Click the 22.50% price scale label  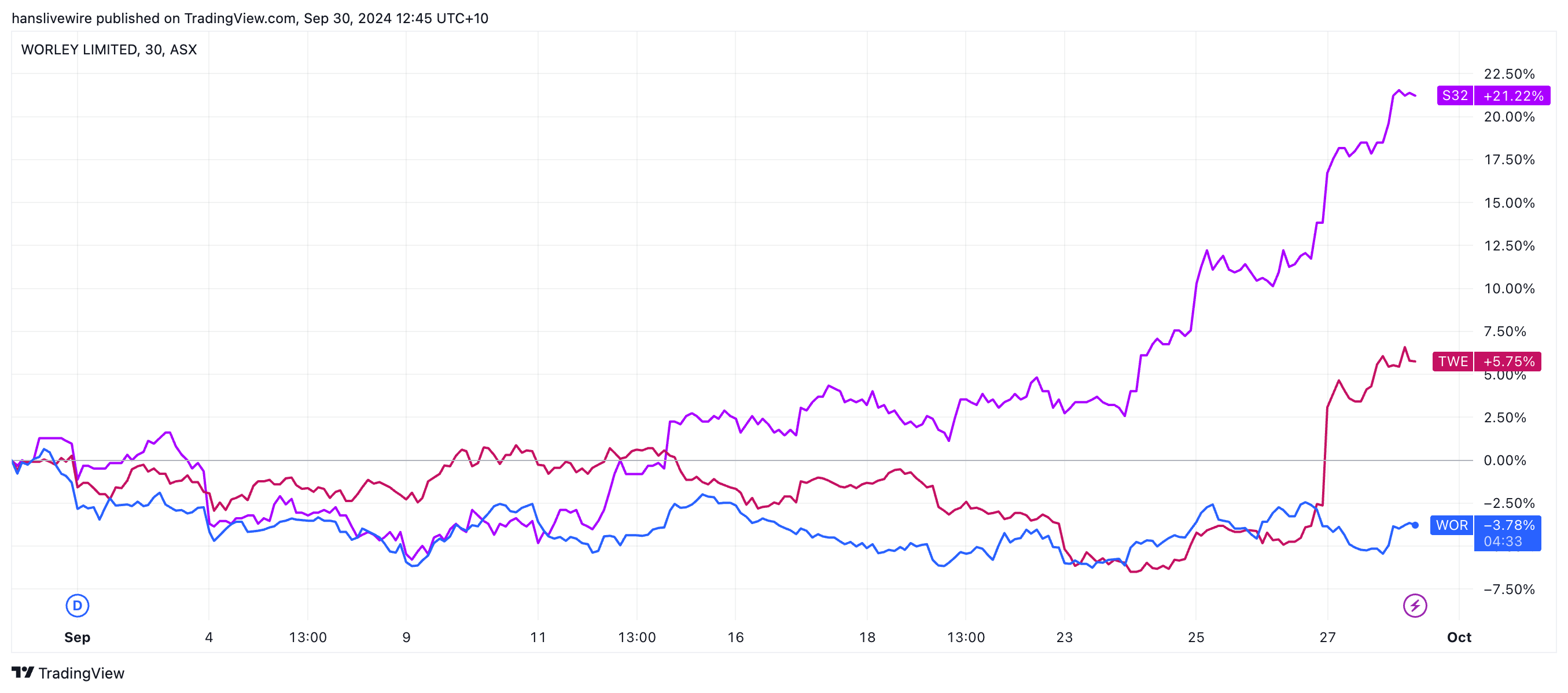point(1509,73)
